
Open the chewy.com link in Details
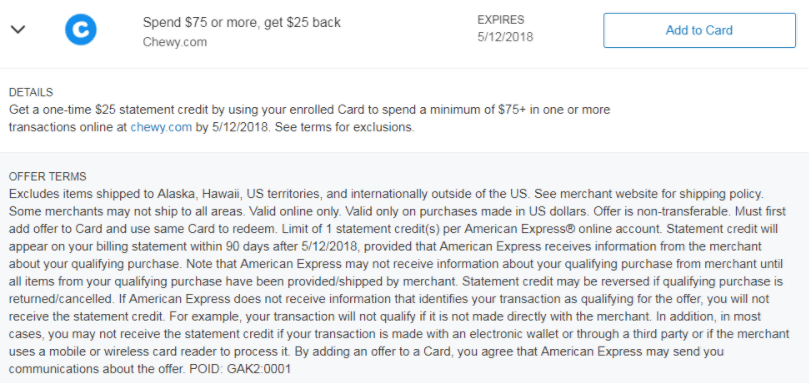(x=161, y=127)
